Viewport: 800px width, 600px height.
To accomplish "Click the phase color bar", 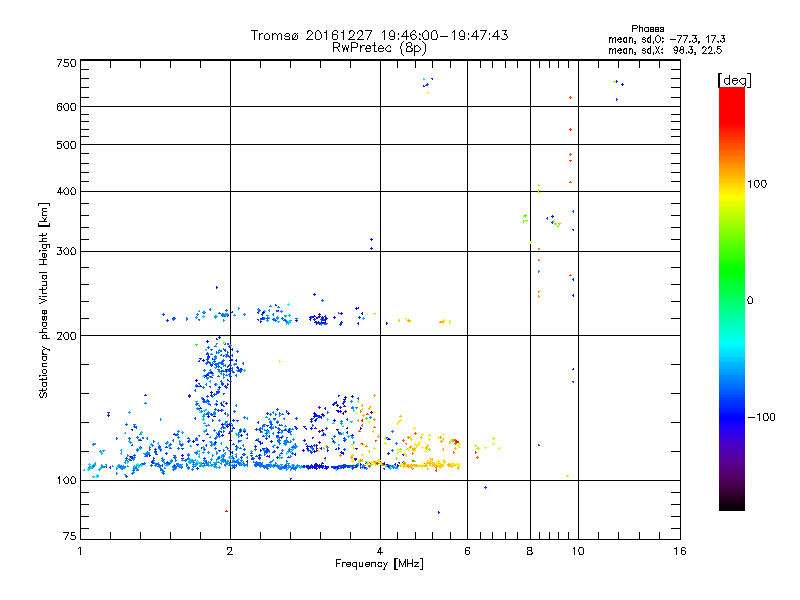I will (x=732, y=299).
